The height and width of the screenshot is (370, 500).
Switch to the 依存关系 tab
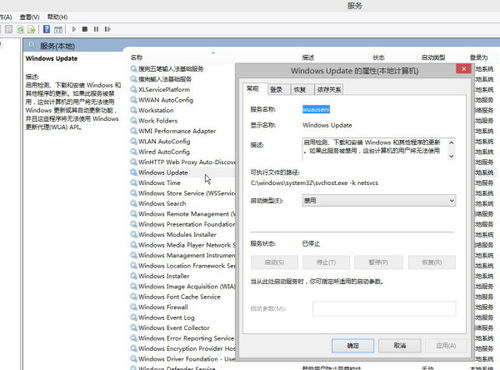329,89
